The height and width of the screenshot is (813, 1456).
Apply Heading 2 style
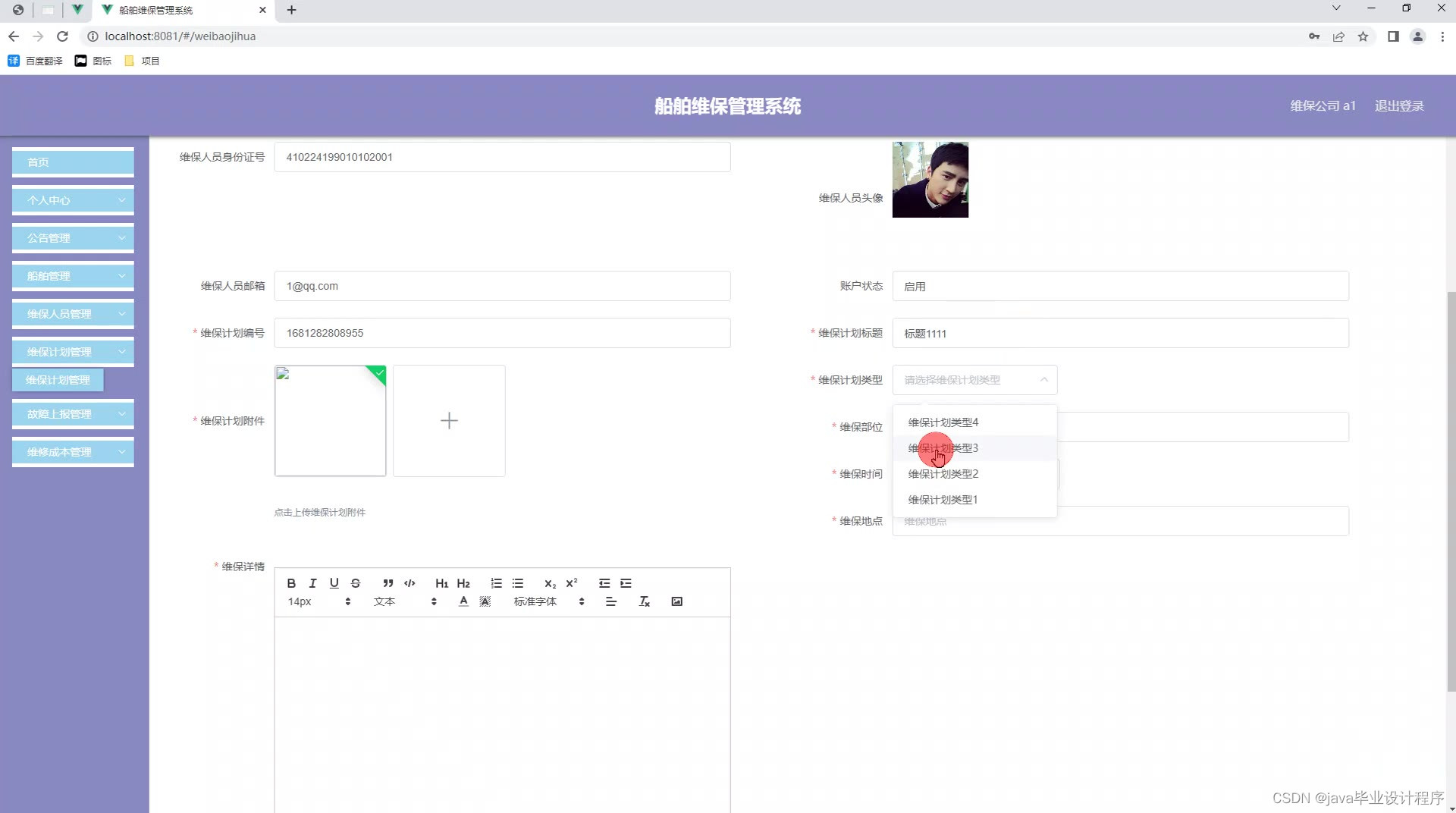[x=463, y=583]
